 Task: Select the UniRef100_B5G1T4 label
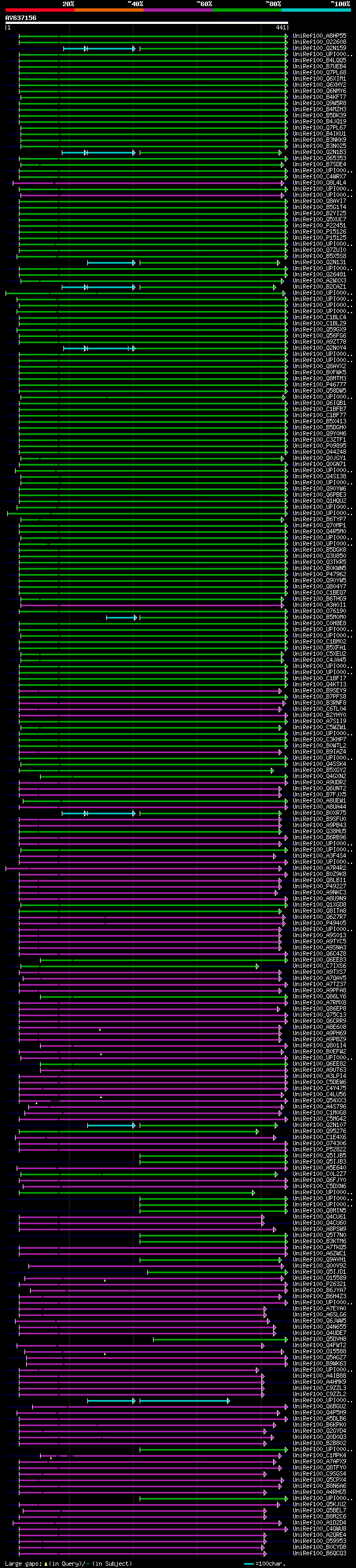click(x=319, y=207)
